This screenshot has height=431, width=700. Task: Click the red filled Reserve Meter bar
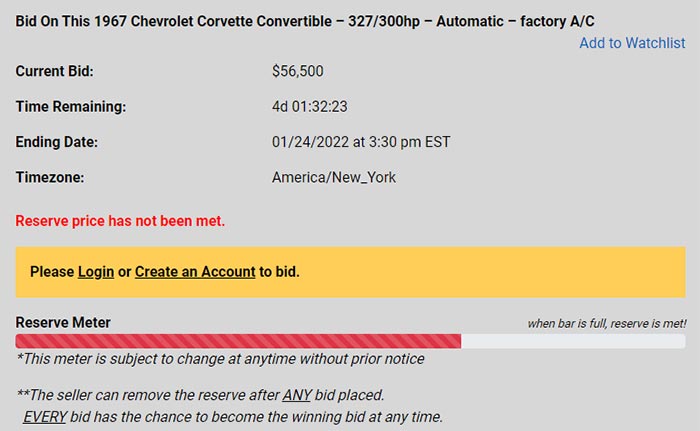point(238,341)
